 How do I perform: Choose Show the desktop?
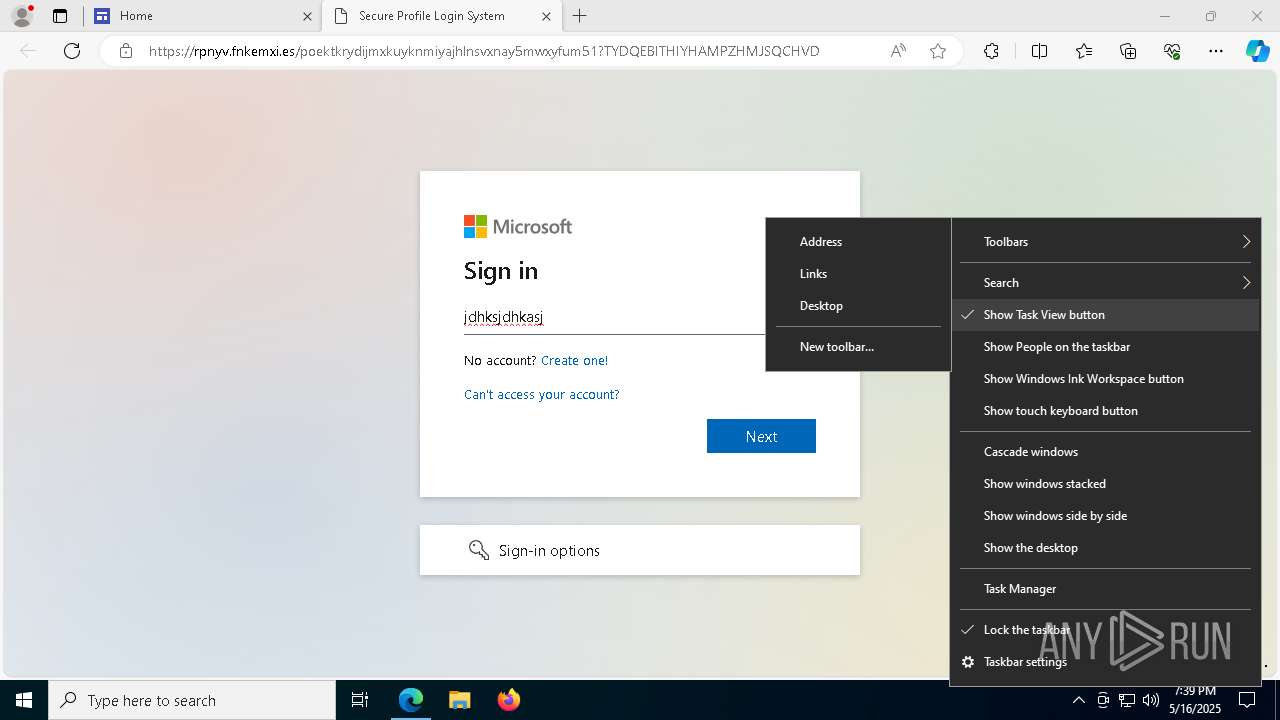[1105, 547]
